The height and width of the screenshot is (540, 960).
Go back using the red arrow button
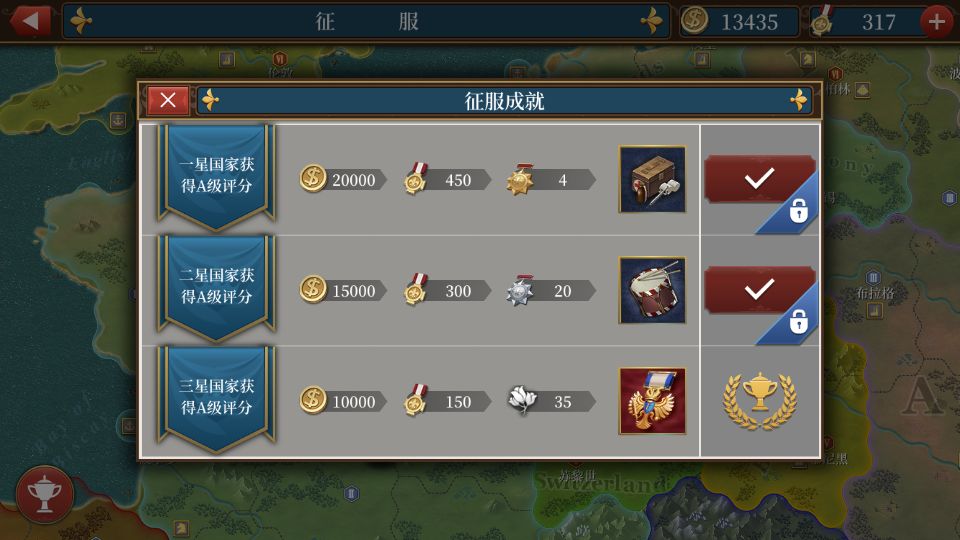pos(29,21)
